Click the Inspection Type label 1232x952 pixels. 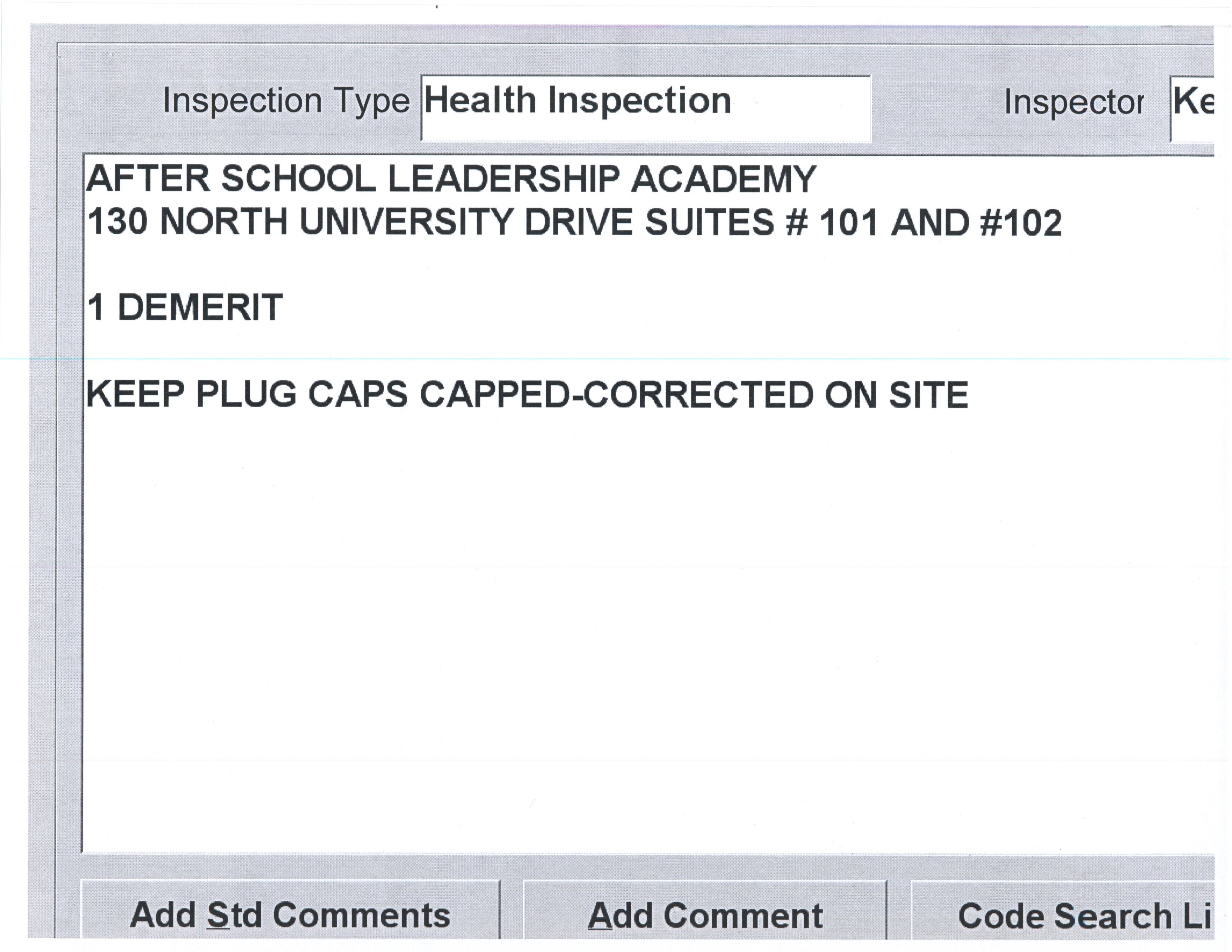[x=286, y=102]
